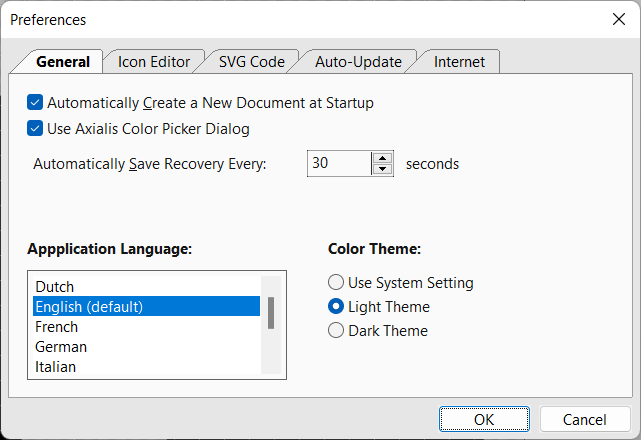Image resolution: width=641 pixels, height=440 pixels.
Task: Enable the Dark Theme option
Action: [x=336, y=331]
